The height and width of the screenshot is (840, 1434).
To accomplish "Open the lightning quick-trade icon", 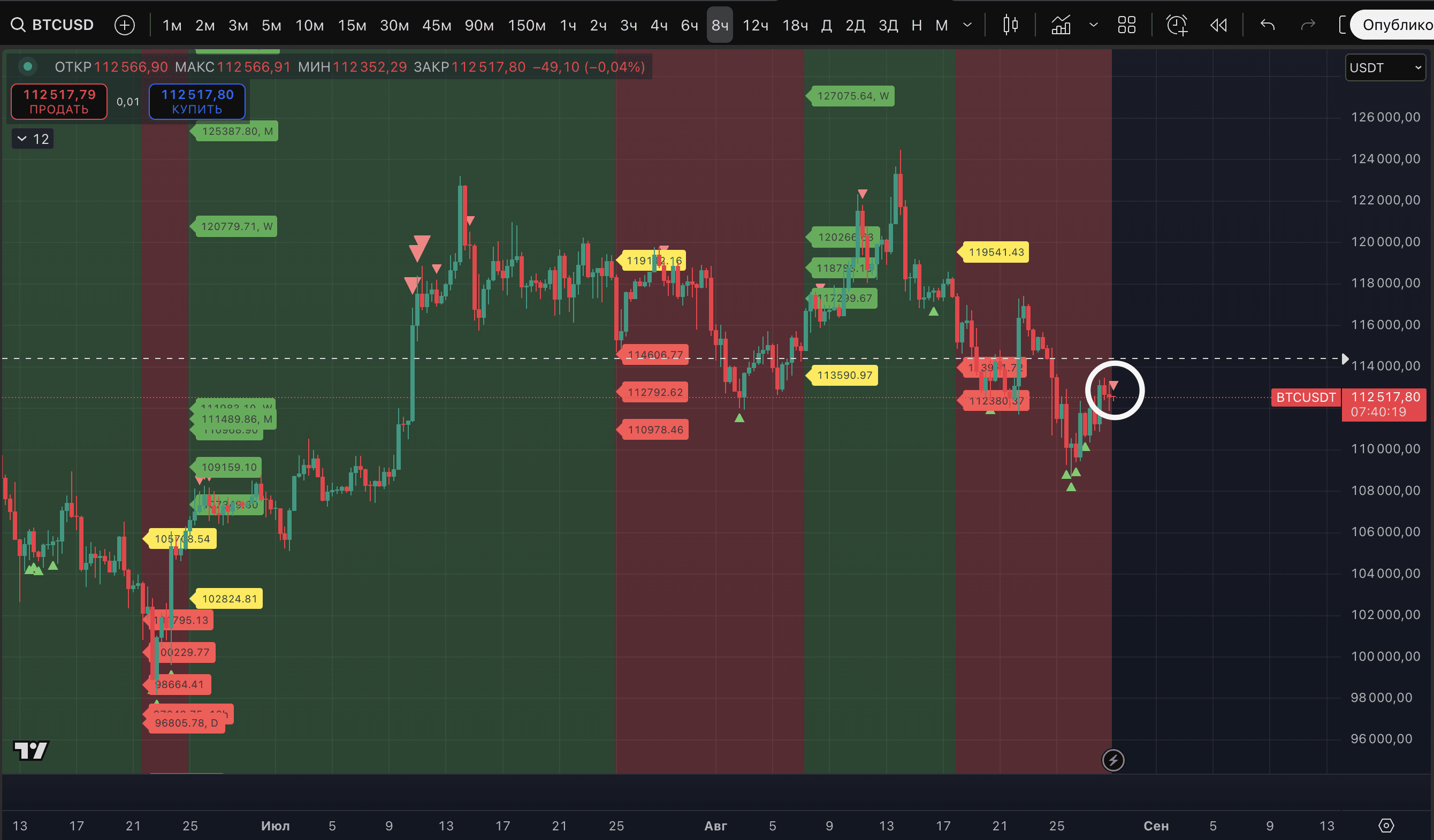I will pyautogui.click(x=1113, y=760).
